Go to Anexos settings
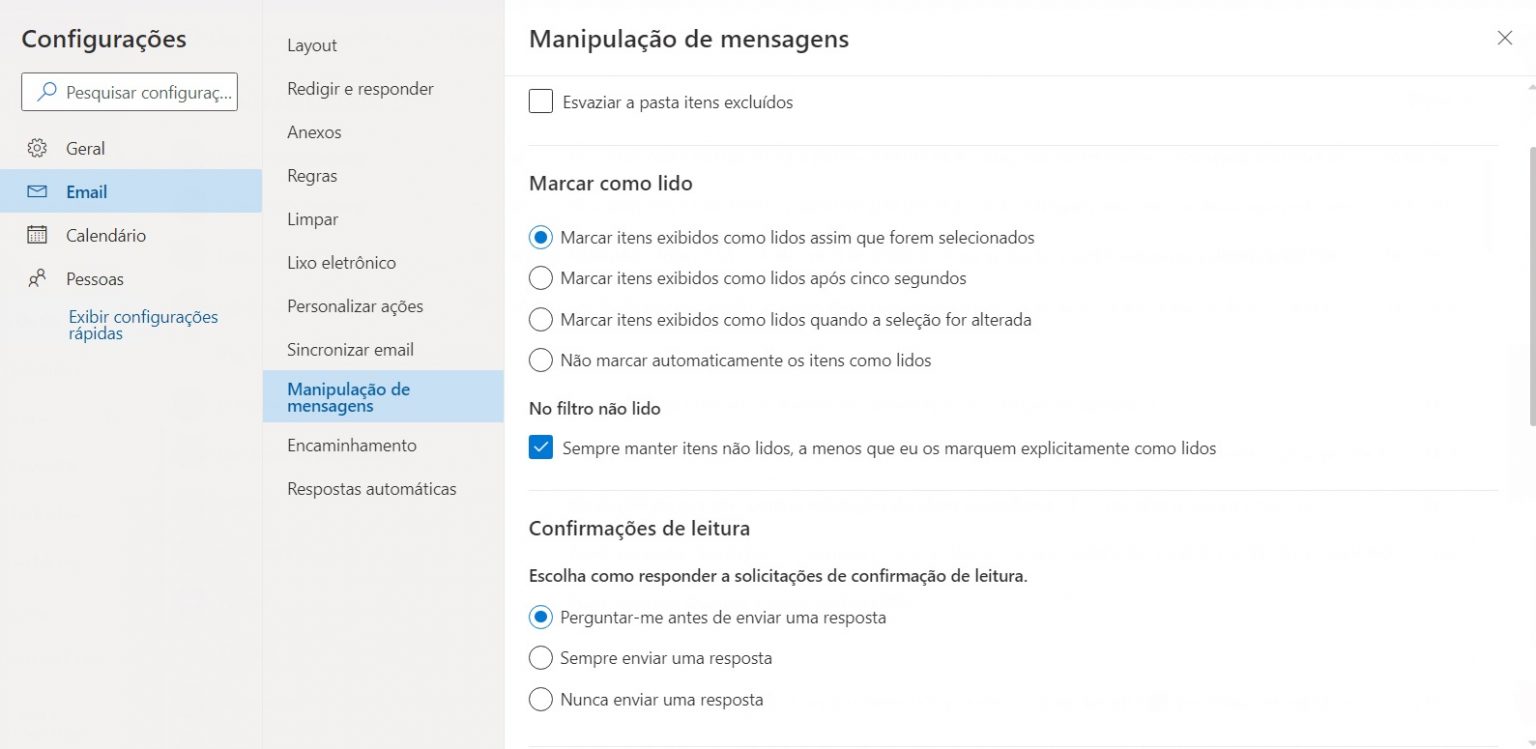The width and height of the screenshot is (1536, 749). click(x=383, y=132)
